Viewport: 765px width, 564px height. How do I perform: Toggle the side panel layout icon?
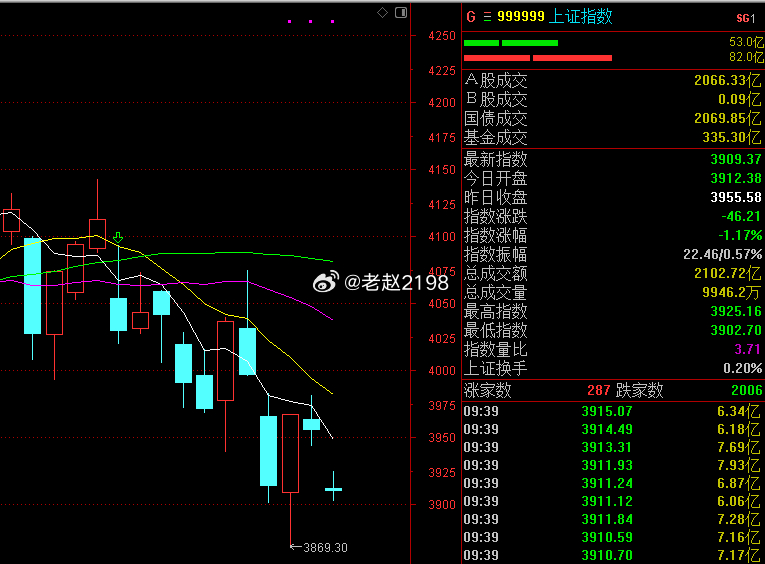[401, 13]
